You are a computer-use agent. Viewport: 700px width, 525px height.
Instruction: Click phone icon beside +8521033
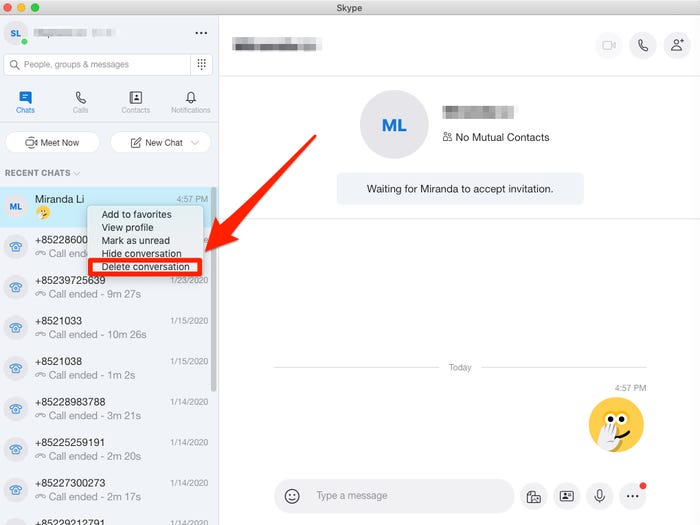(x=16, y=328)
